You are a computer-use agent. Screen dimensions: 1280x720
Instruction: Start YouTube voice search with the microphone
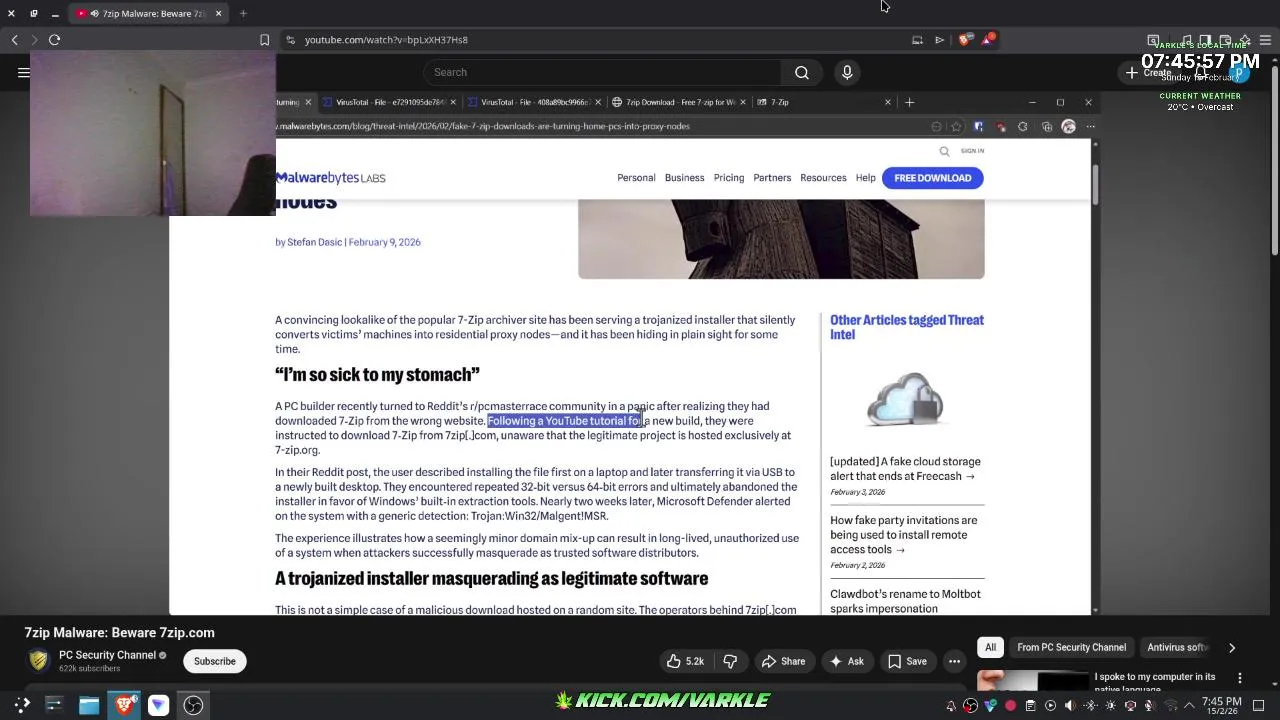pyautogui.click(x=847, y=72)
